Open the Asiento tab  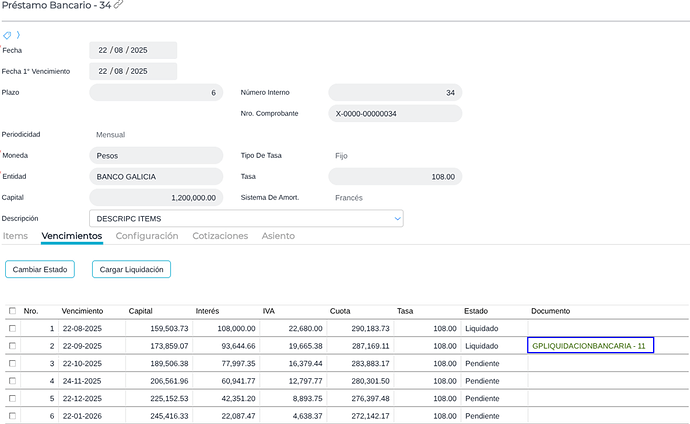[278, 236]
